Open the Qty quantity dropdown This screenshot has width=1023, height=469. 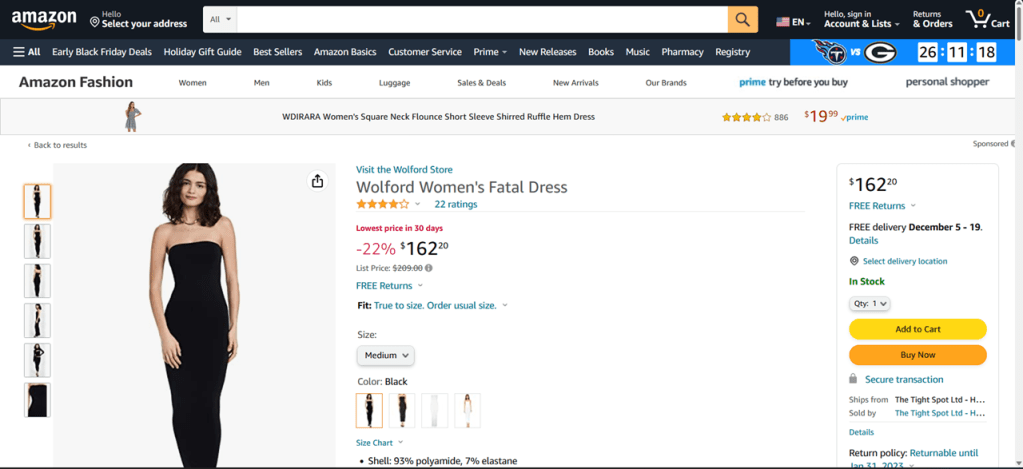869,303
